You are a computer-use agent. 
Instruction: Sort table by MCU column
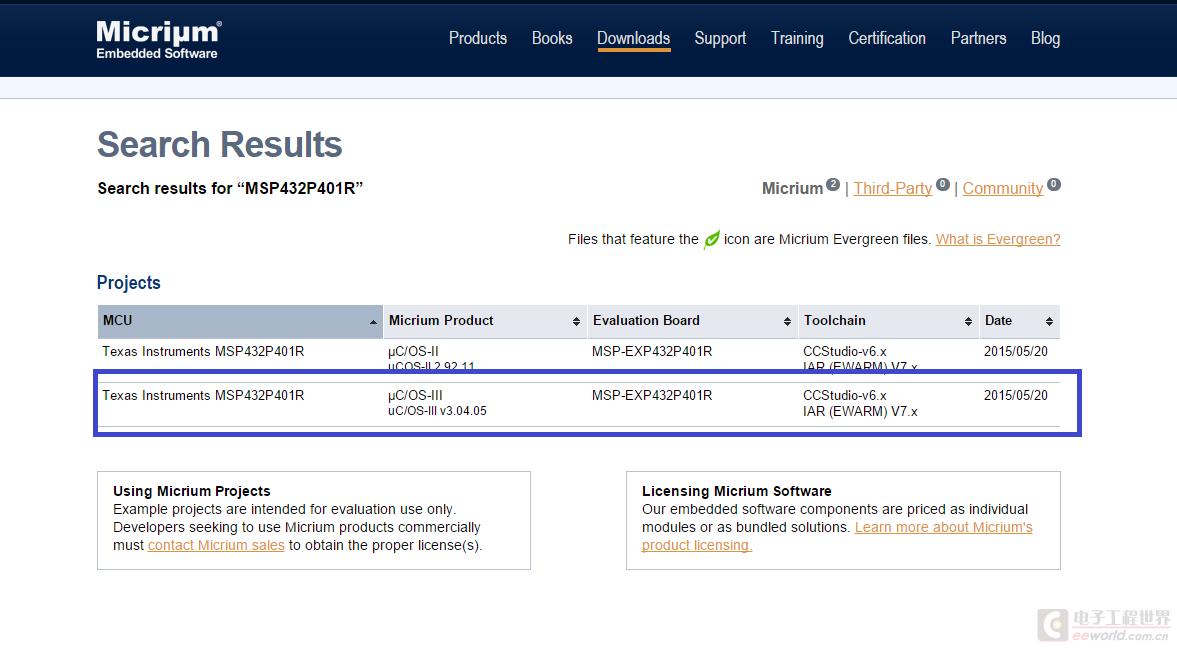point(240,321)
